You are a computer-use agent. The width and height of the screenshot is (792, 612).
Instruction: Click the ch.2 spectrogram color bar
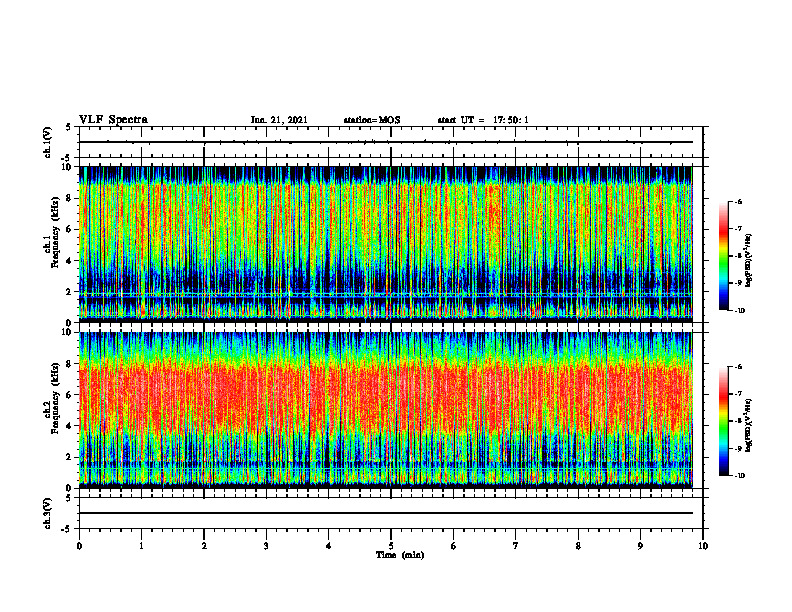click(x=723, y=421)
